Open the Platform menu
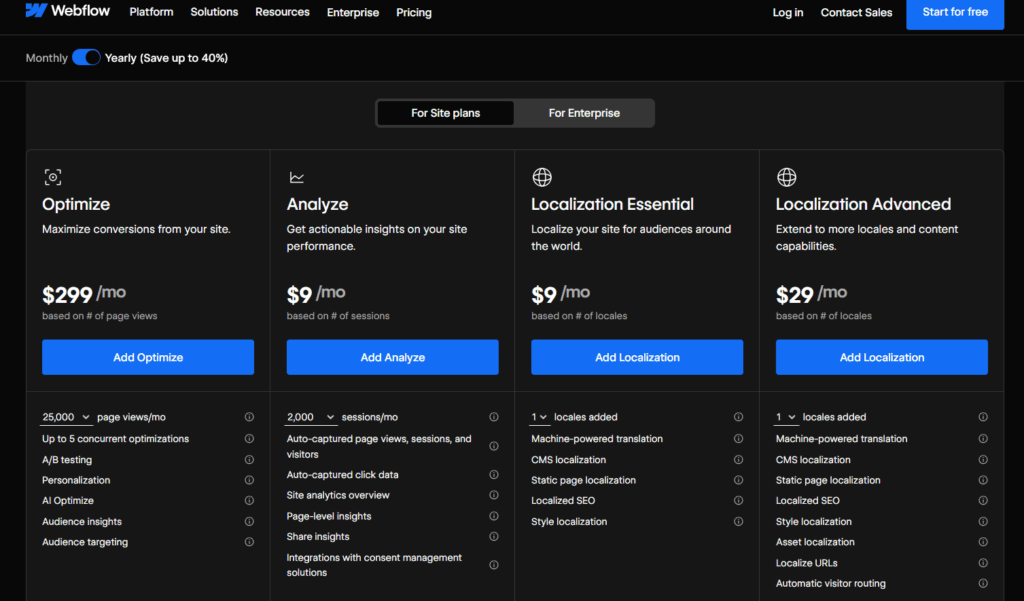The height and width of the screenshot is (601, 1024). coord(152,12)
